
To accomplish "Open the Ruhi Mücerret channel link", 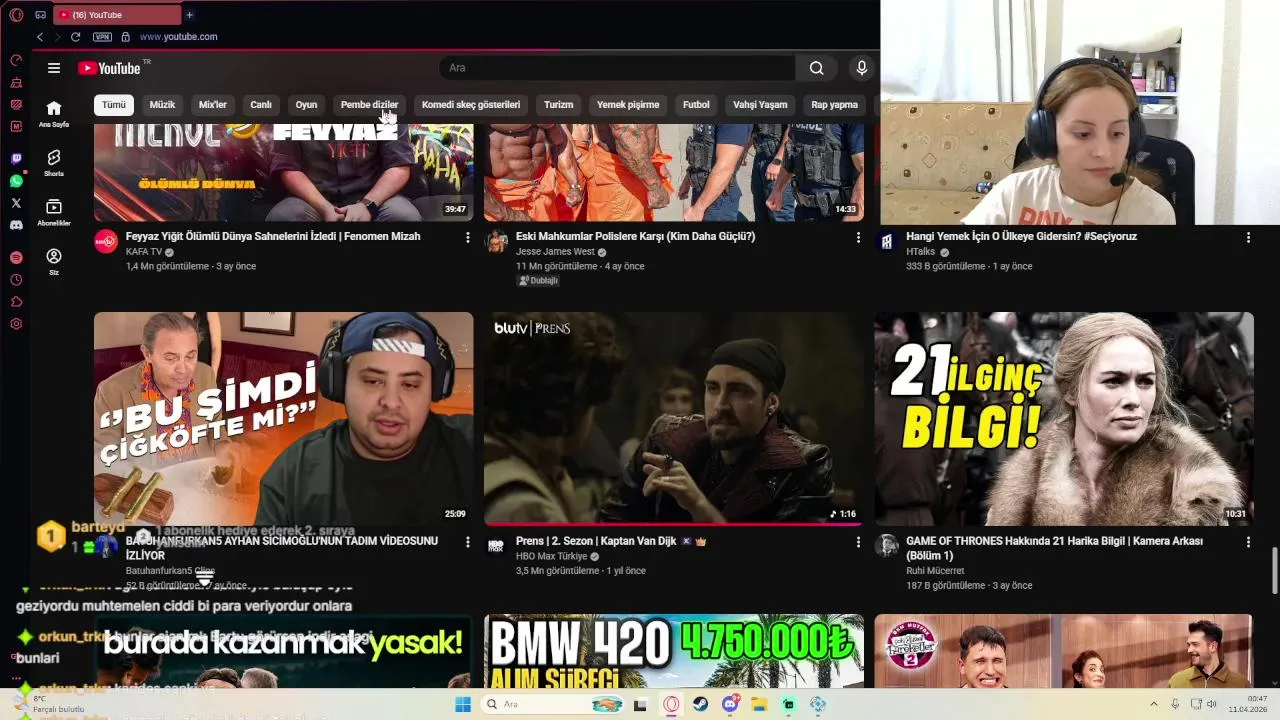I will [x=935, y=571].
